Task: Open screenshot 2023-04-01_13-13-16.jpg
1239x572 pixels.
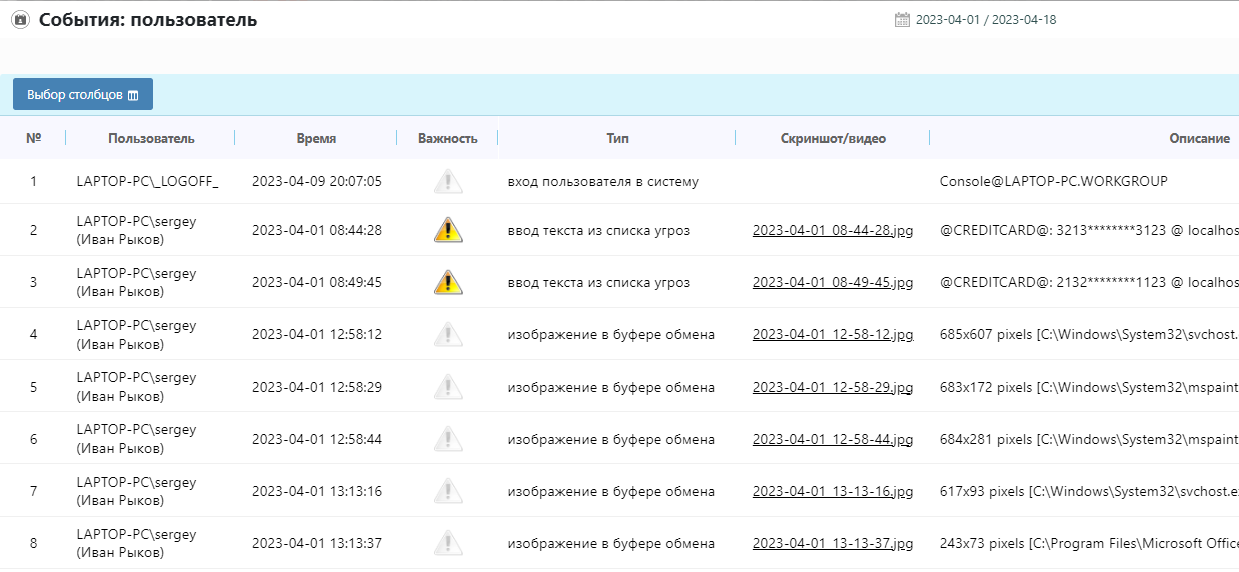Action: tap(832, 491)
